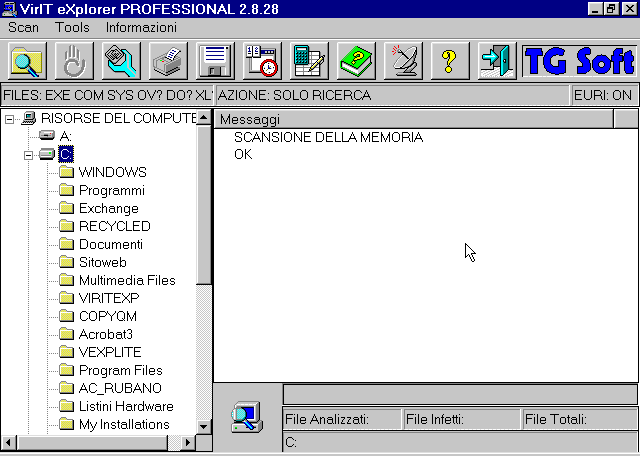
Task: Click the tree's horizontal scroll left arrow
Action: [9, 443]
